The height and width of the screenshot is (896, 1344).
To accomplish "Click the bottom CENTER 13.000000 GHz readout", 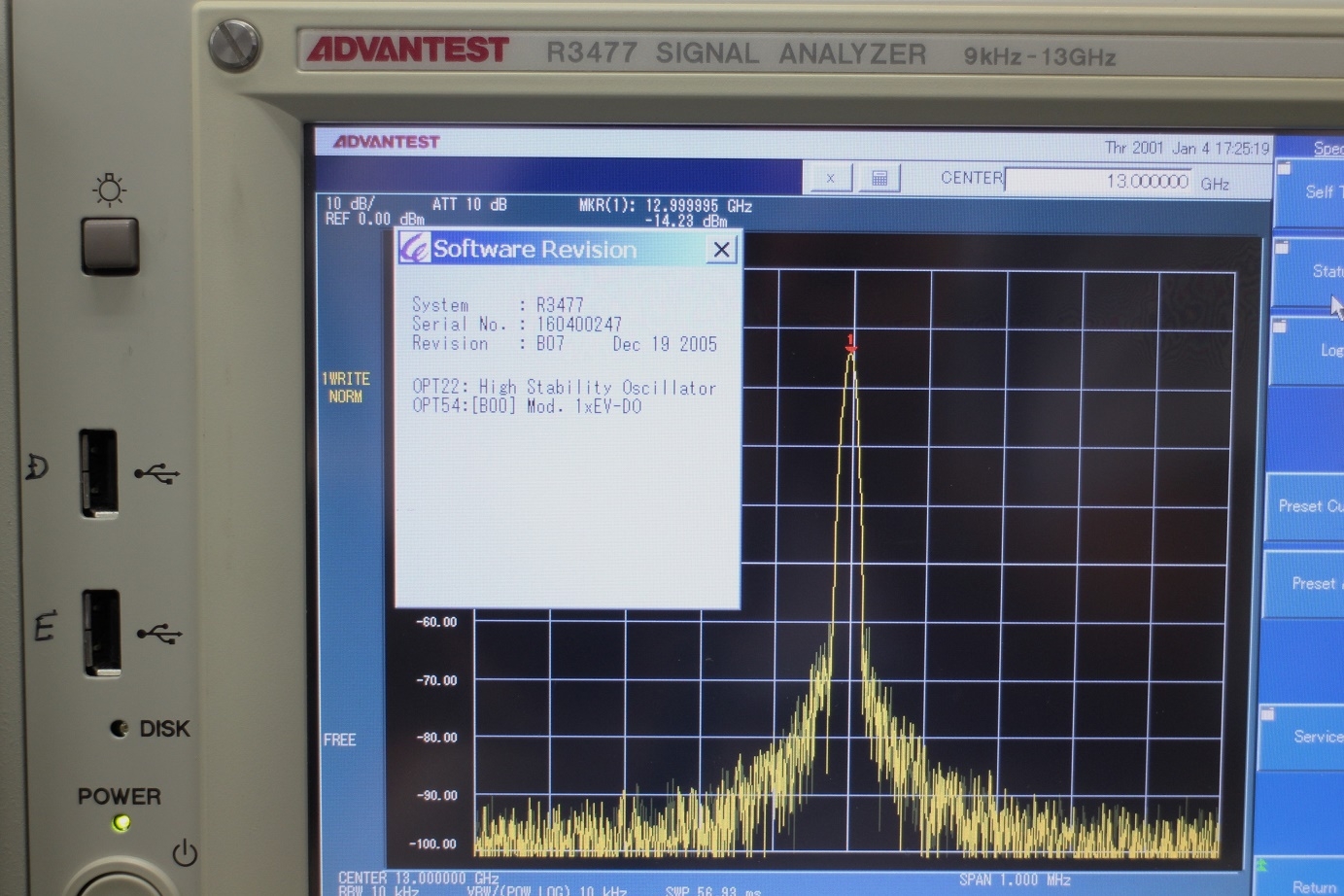I will pos(418,879).
